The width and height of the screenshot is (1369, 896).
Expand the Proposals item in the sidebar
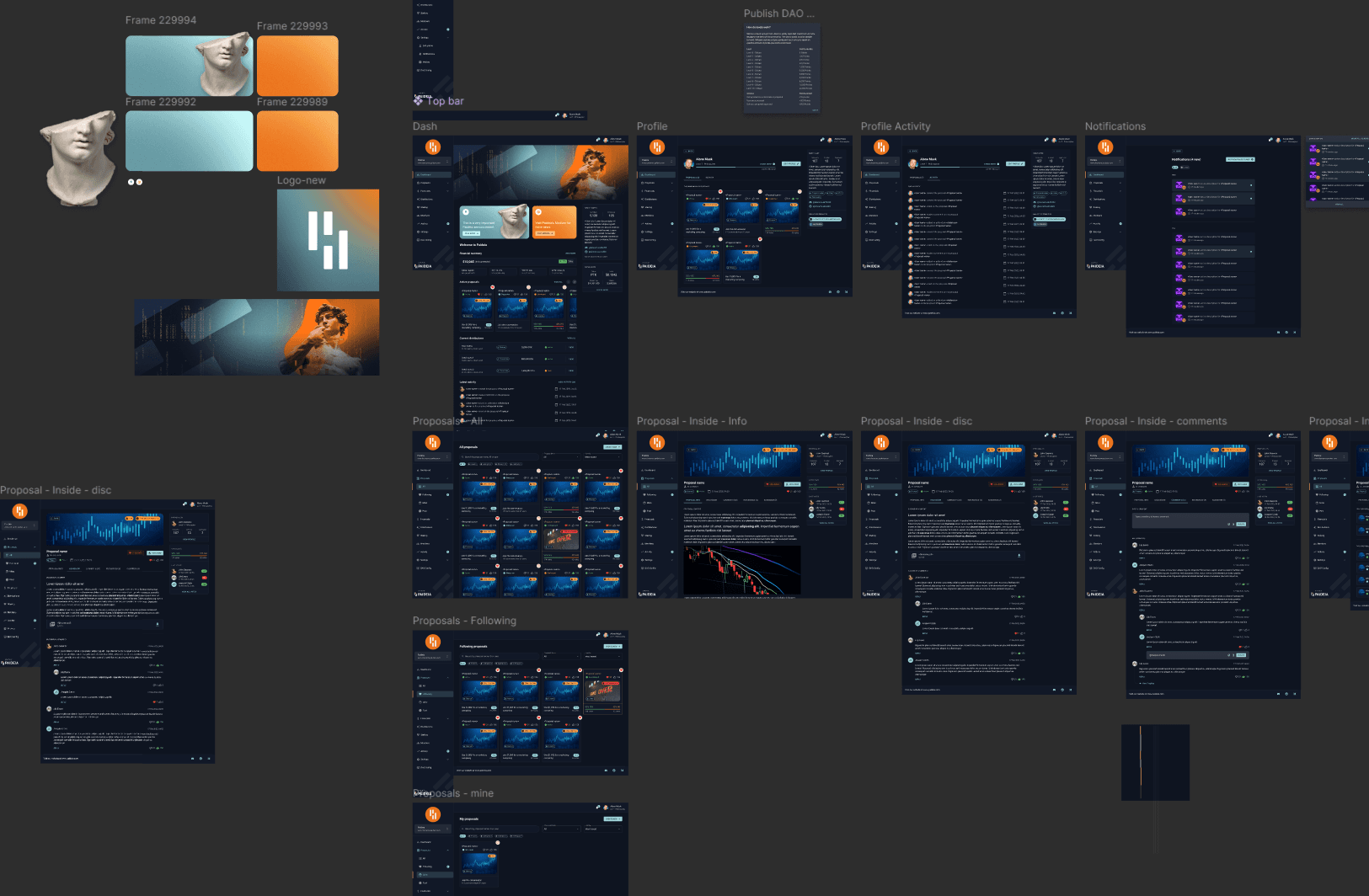pos(447,183)
